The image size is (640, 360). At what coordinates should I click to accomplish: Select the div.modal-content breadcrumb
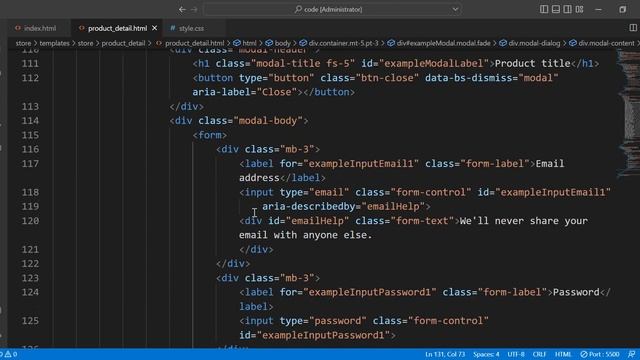point(602,43)
